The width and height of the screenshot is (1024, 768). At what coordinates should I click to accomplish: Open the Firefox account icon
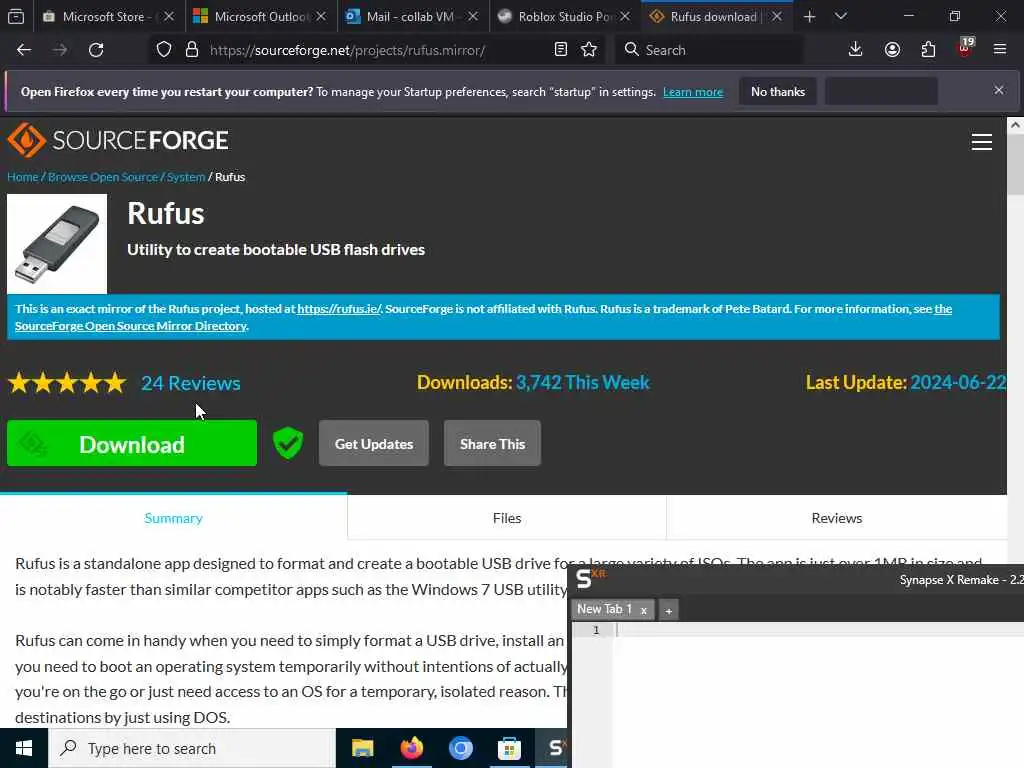pos(892,50)
